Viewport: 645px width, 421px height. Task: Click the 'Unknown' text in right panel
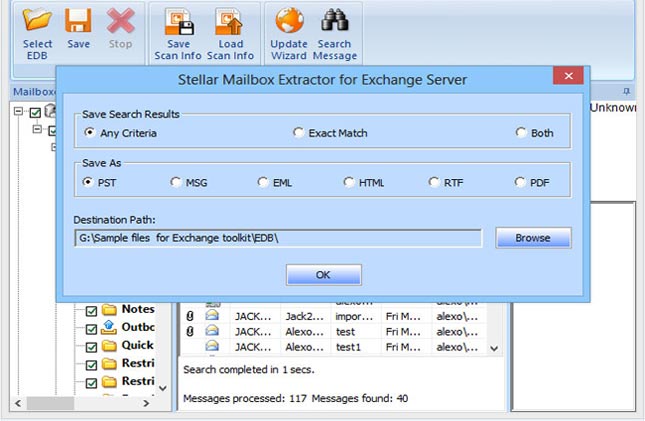coord(613,107)
